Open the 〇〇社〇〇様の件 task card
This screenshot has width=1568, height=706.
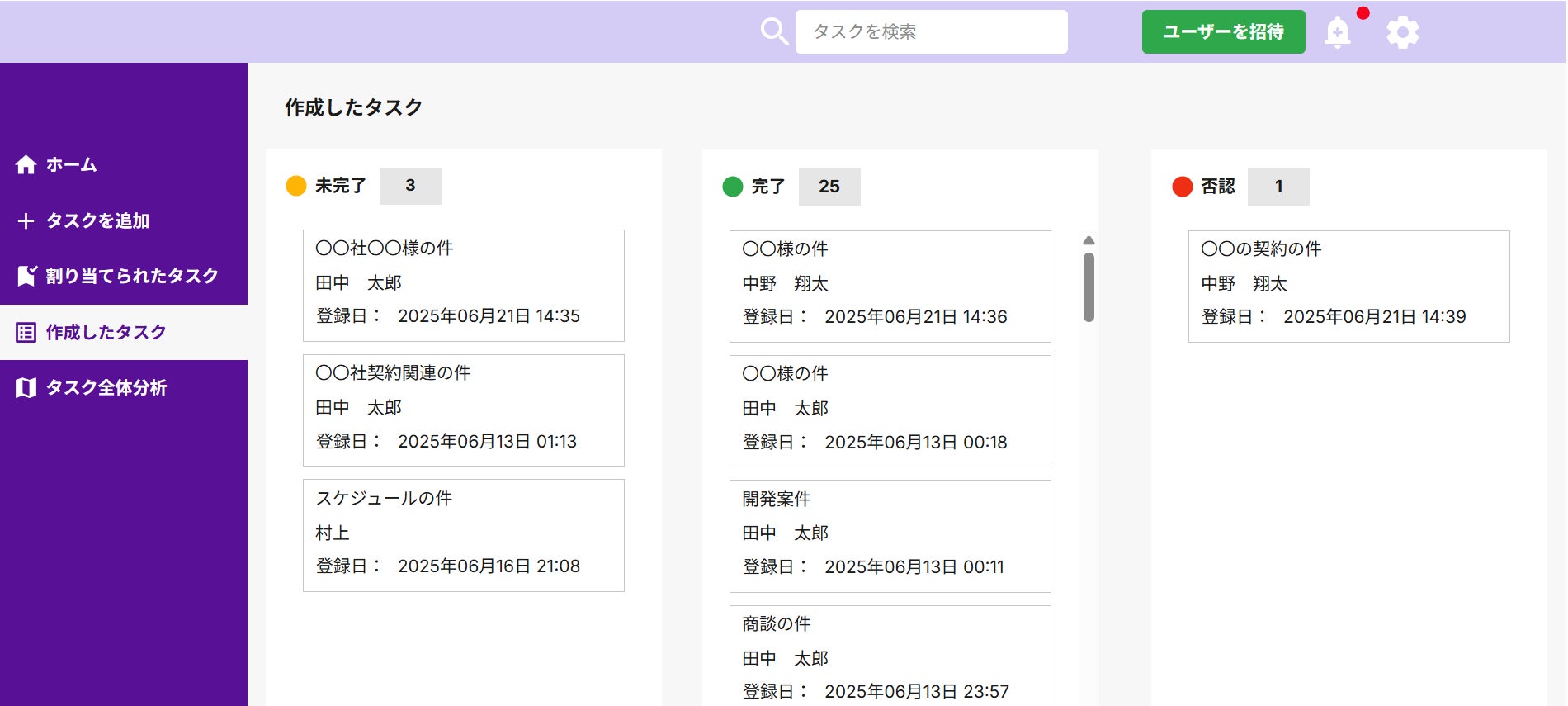(463, 286)
